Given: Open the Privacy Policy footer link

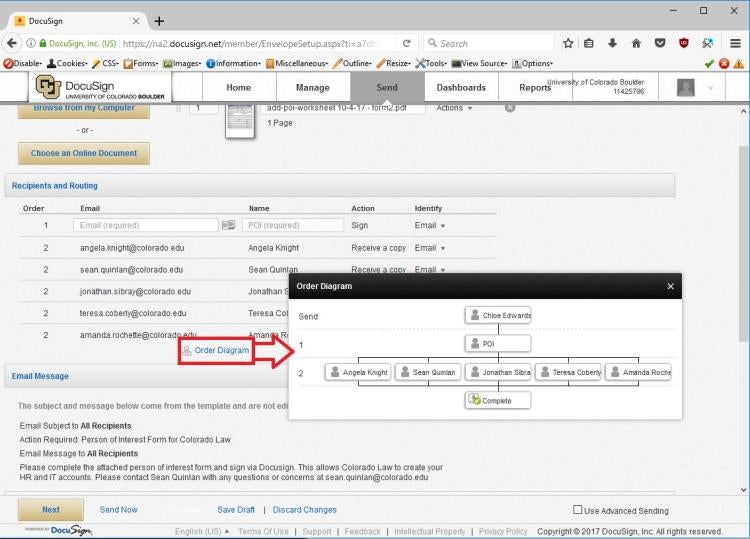Looking at the screenshot, I should pos(503,531).
